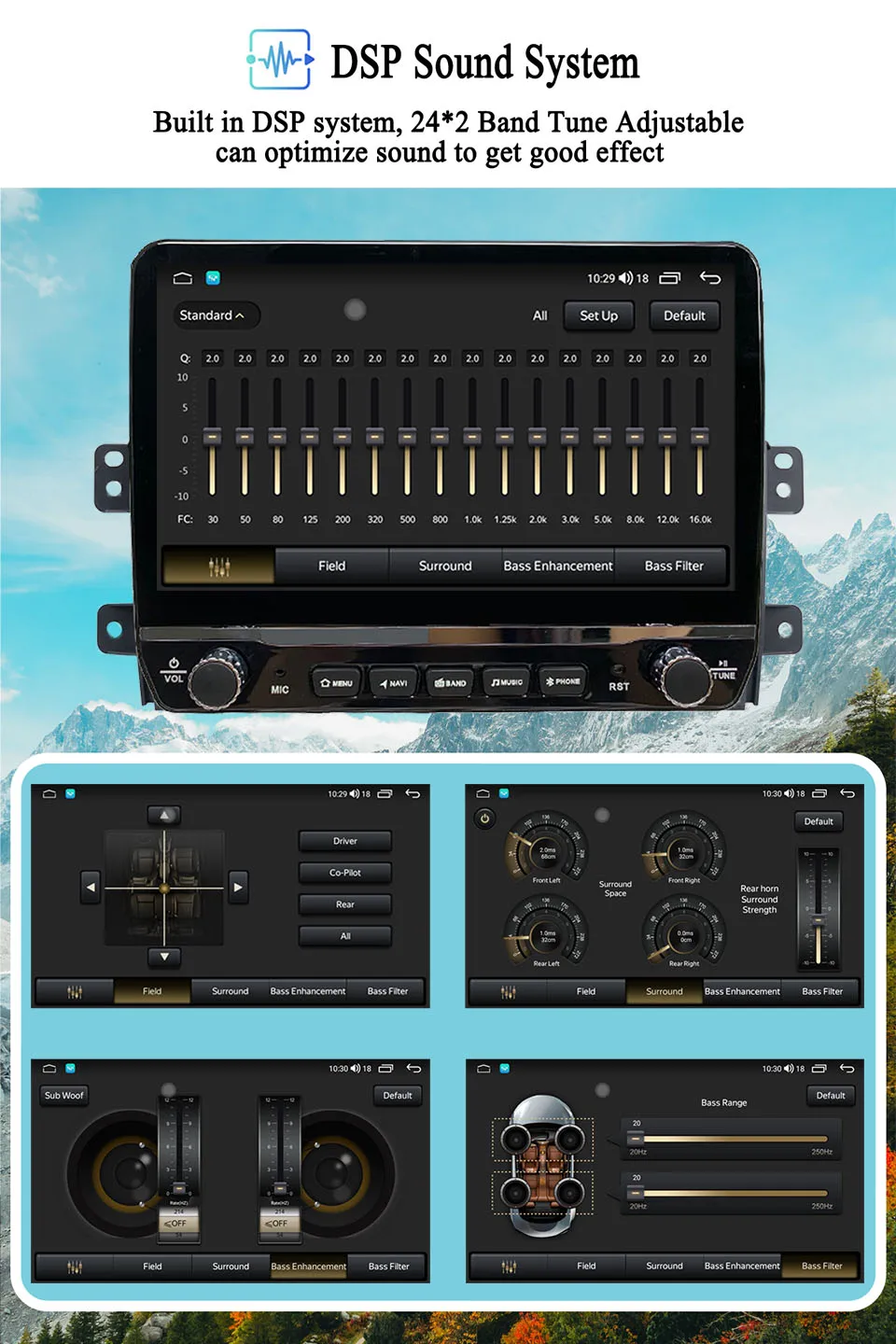Image resolution: width=896 pixels, height=1344 pixels.
Task: Adjust the 16.0k equalizer slider
Action: coord(699,436)
